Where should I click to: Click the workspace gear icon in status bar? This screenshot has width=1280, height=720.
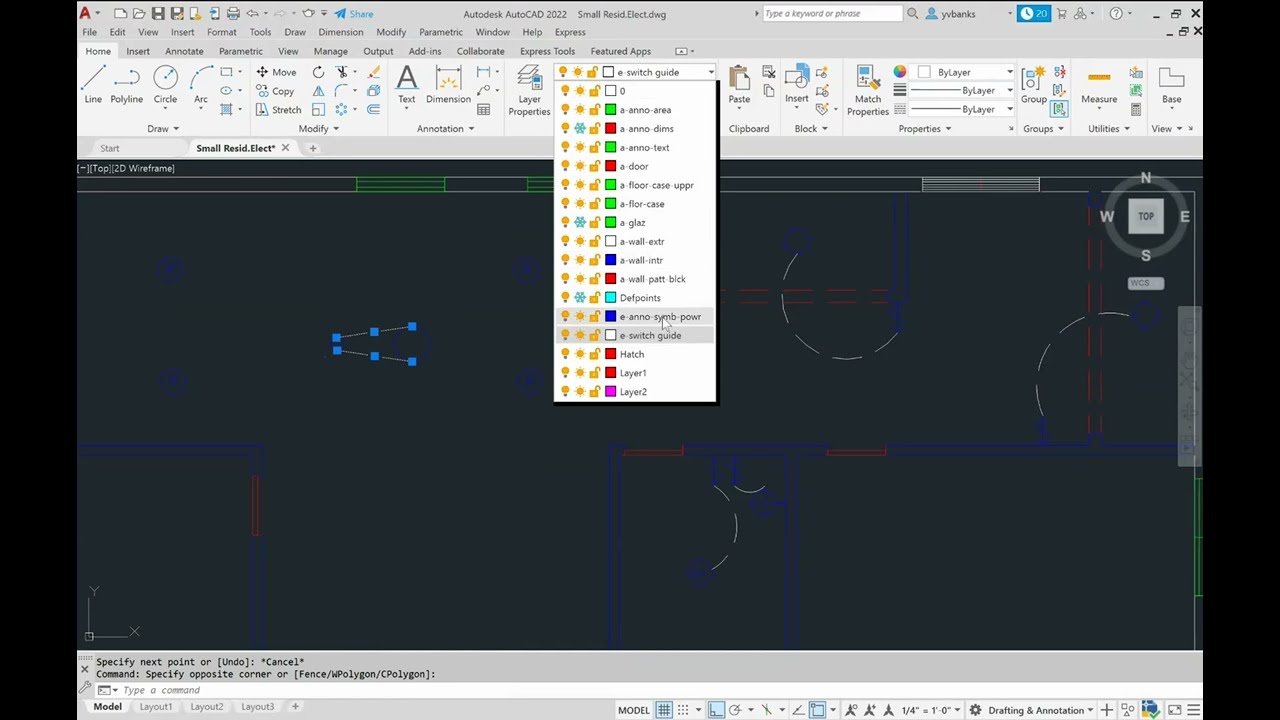[x=975, y=710]
